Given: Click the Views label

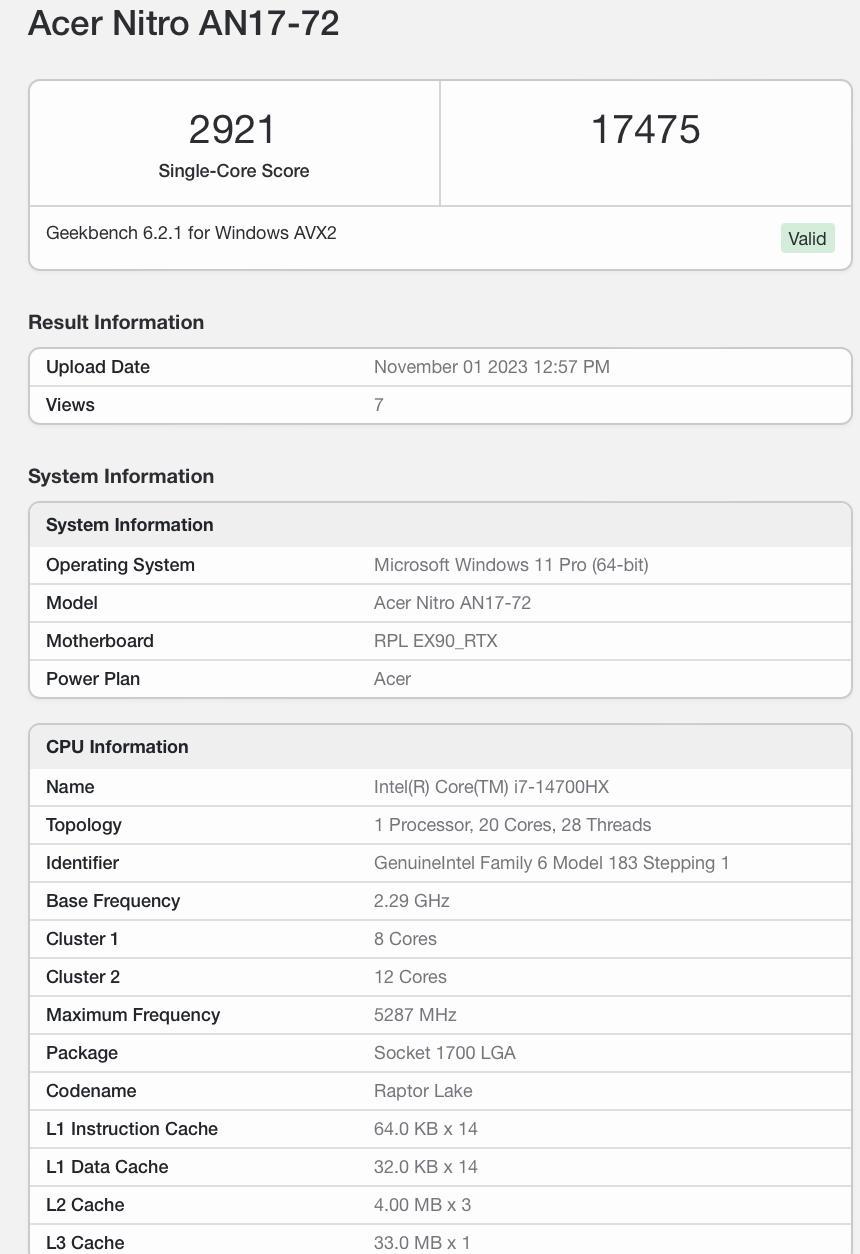Looking at the screenshot, I should pyautogui.click(x=70, y=405).
